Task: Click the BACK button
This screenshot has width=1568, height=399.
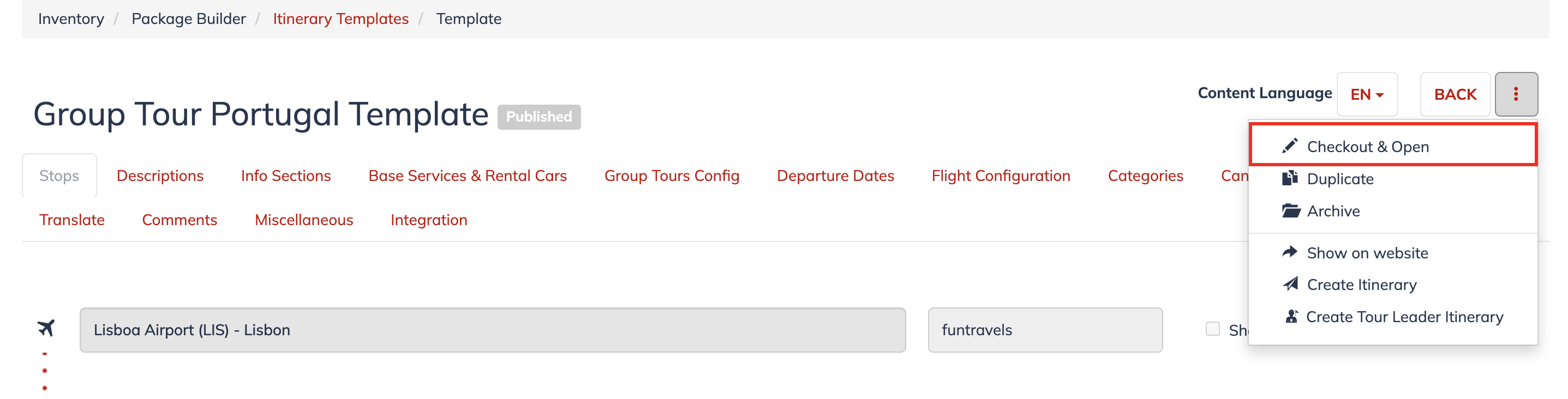Action: coord(1455,94)
